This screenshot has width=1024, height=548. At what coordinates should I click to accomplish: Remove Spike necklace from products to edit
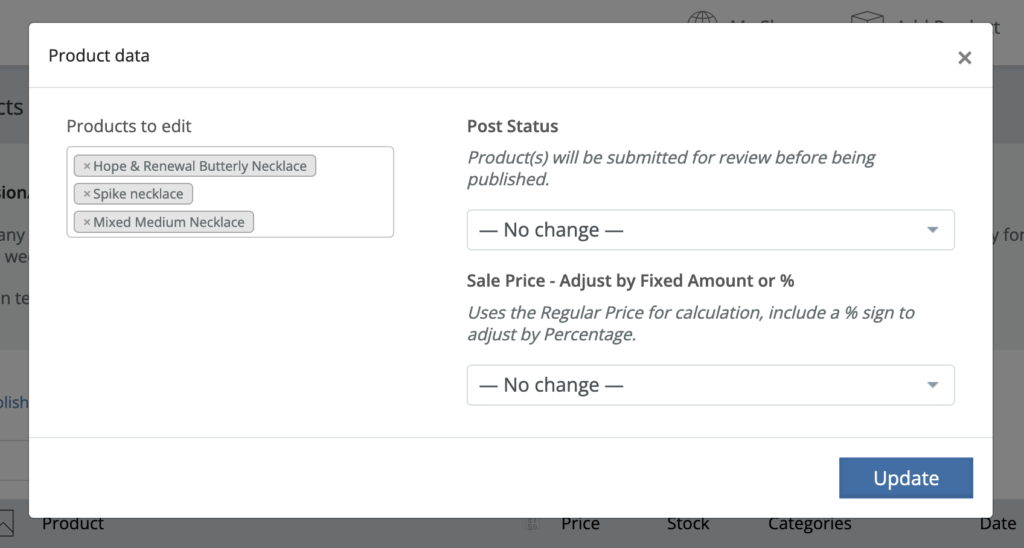pos(87,194)
